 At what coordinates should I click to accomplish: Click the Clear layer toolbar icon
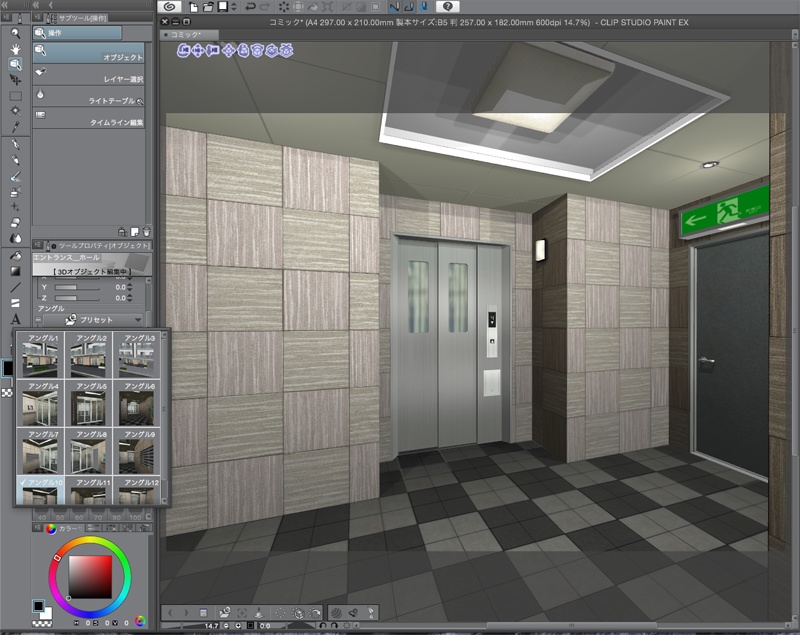click(284, 7)
